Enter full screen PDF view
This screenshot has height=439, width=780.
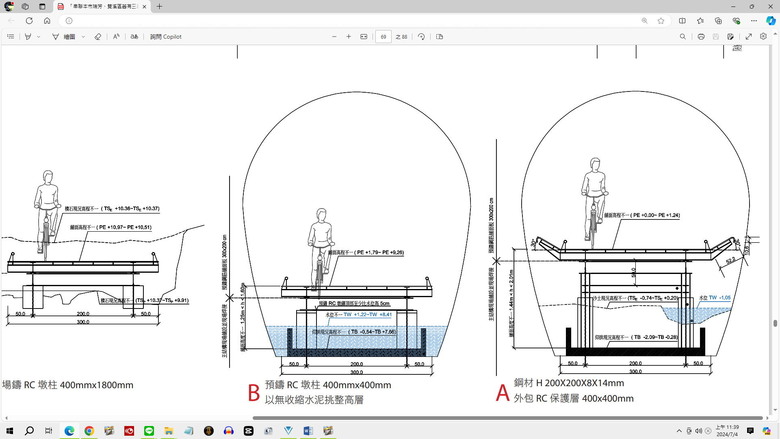[749, 36]
